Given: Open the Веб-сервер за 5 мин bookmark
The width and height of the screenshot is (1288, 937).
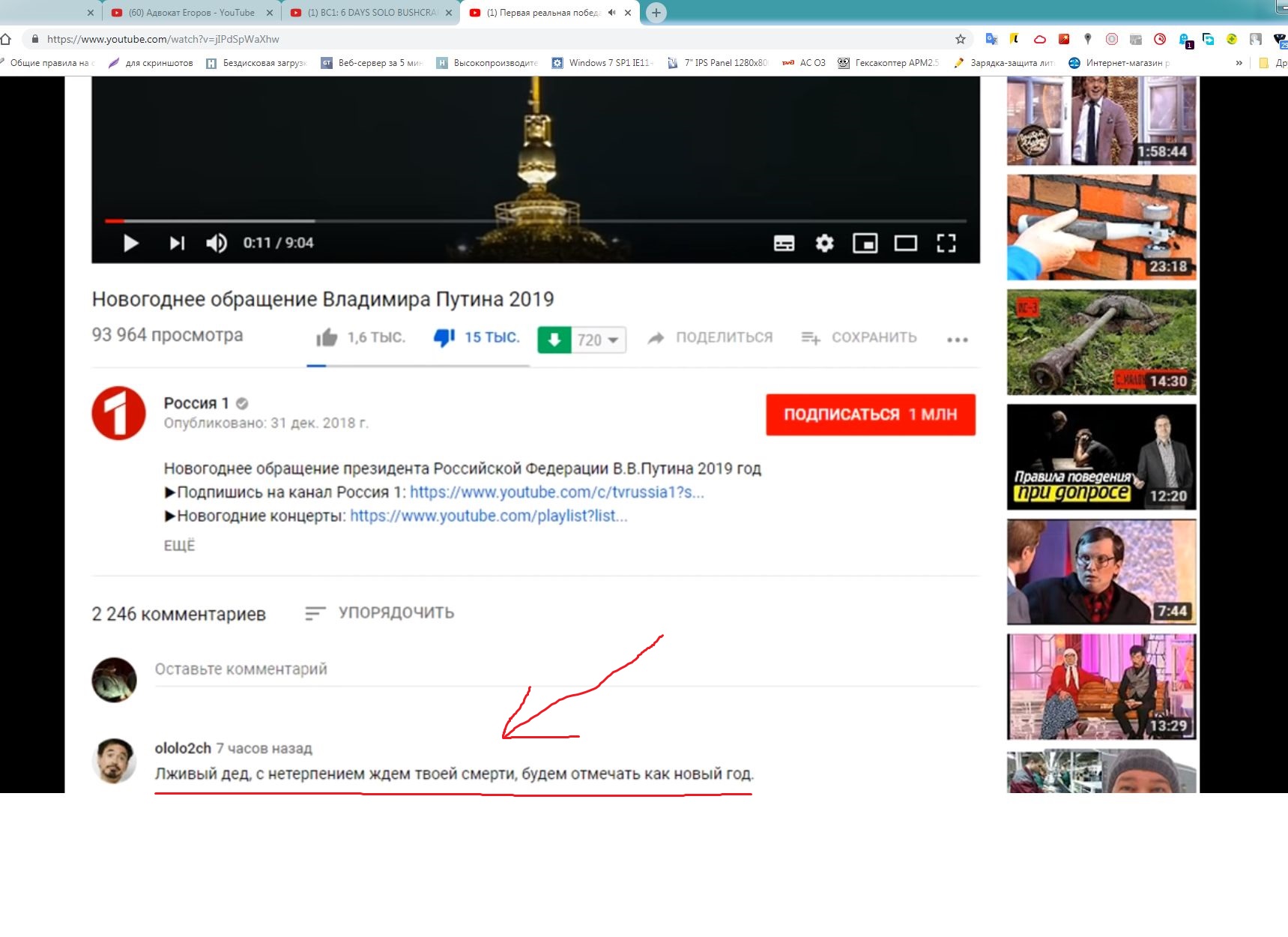Looking at the screenshot, I should click(372, 63).
